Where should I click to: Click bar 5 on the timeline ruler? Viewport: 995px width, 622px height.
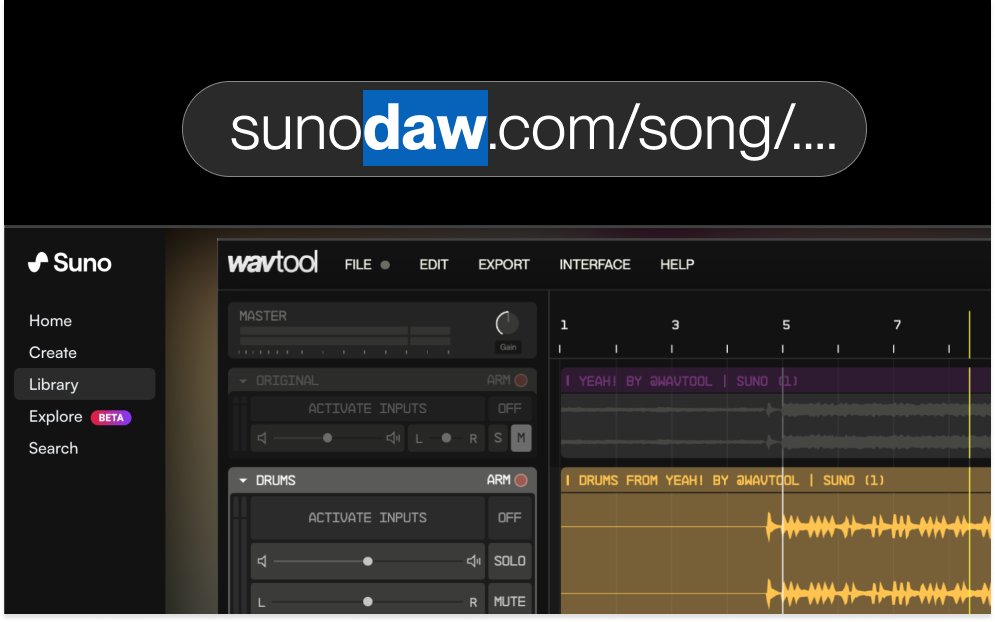tap(786, 325)
